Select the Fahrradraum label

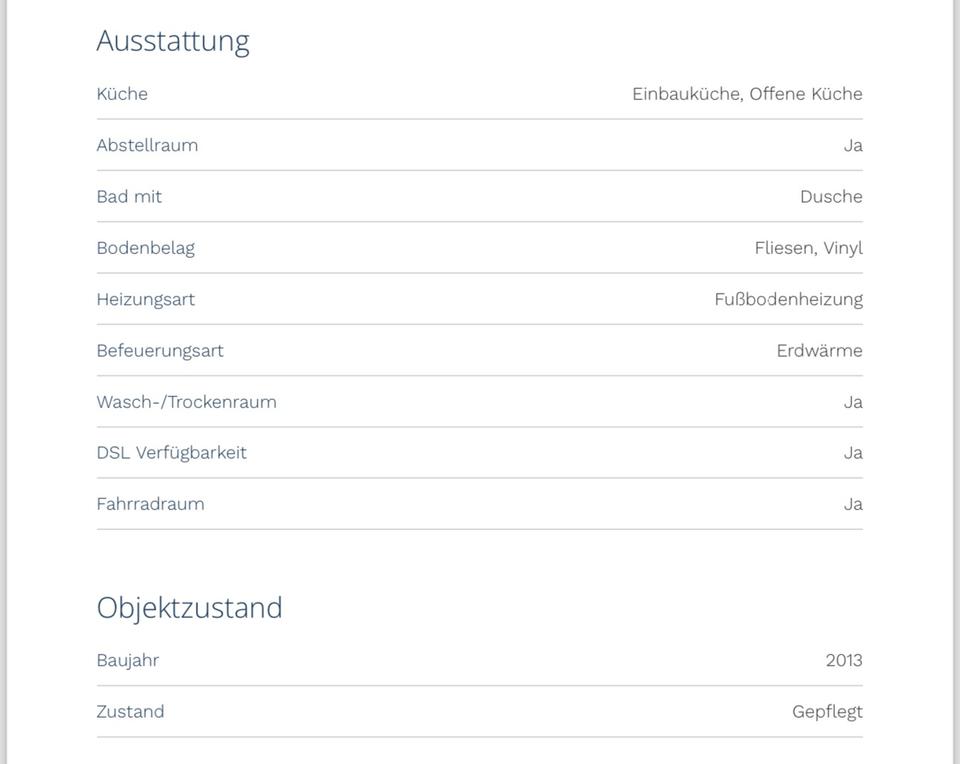tap(150, 504)
